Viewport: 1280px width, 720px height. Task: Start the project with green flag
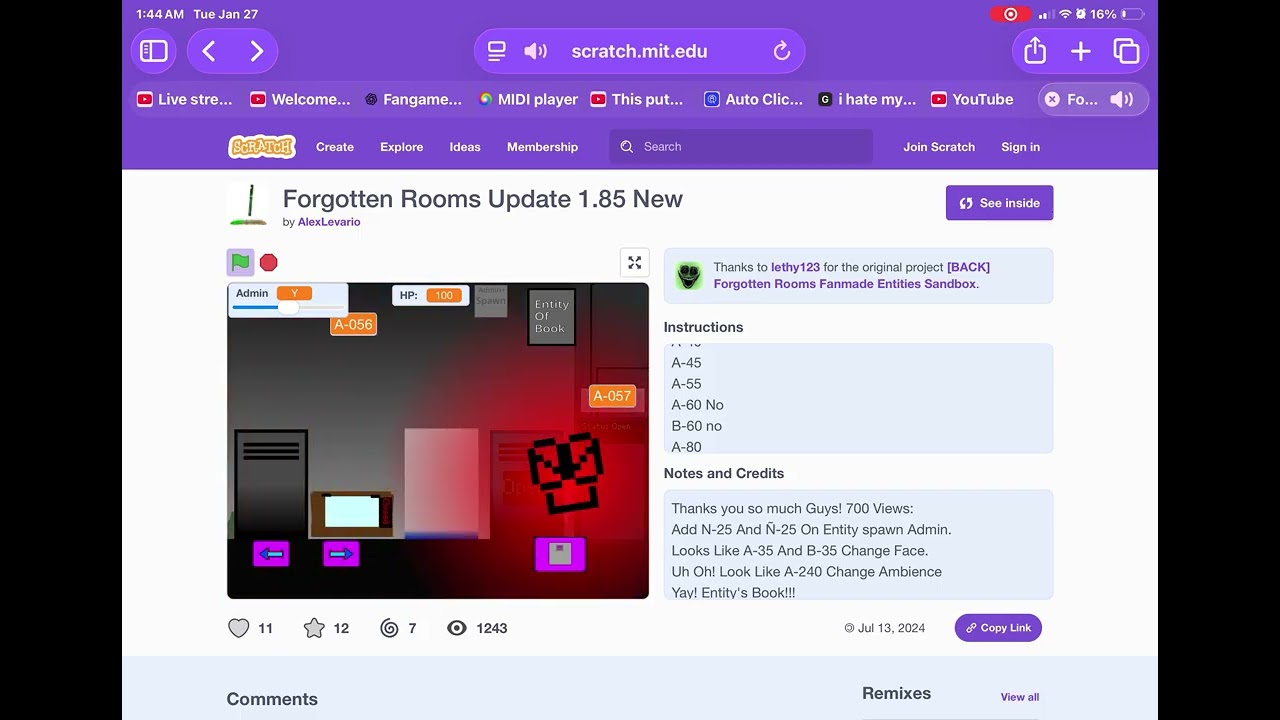click(240, 262)
